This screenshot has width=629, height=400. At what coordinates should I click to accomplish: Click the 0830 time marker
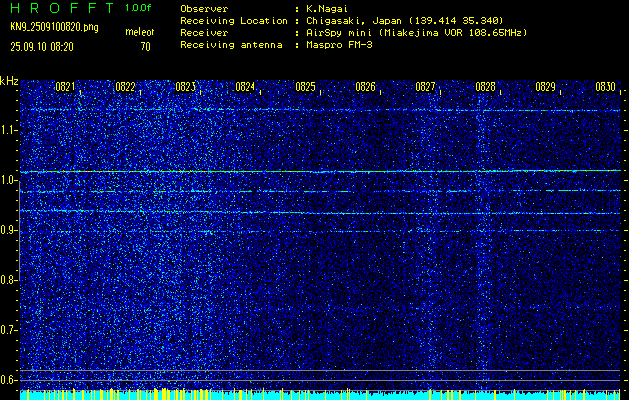click(606, 87)
